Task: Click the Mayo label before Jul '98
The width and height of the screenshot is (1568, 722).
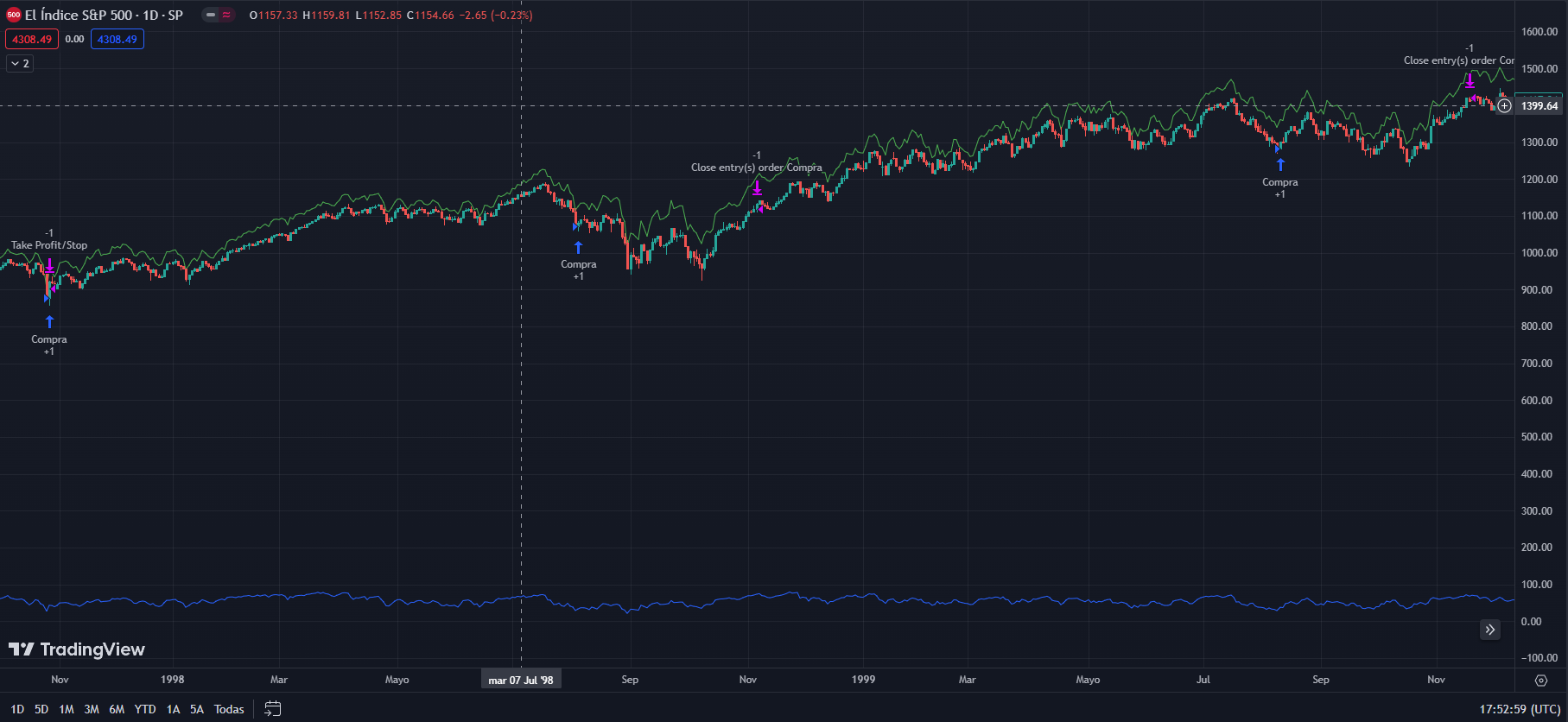Action: 397,680
